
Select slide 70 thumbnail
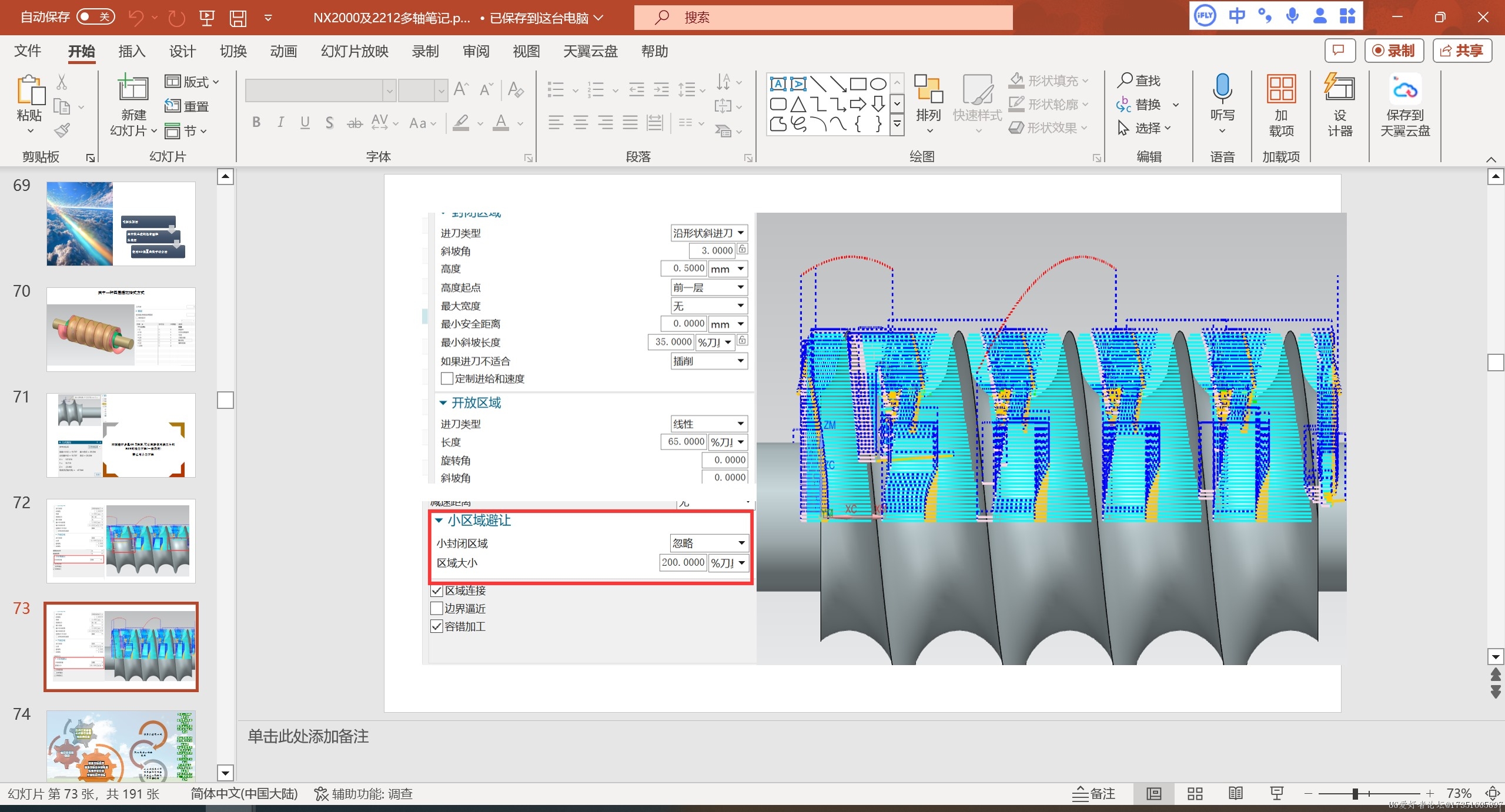(121, 329)
